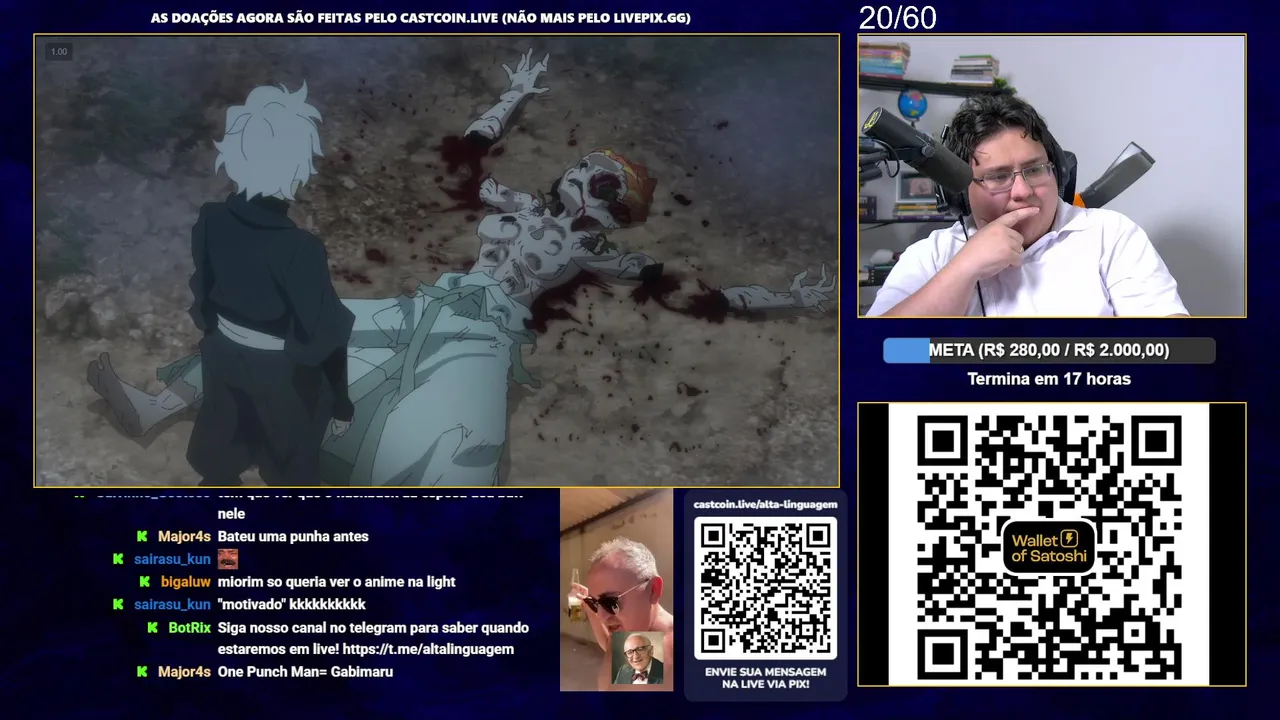Click the Kick badge next to sairasu_kun's emote message
The height and width of the screenshot is (720, 1280).
pyautogui.click(x=118, y=559)
